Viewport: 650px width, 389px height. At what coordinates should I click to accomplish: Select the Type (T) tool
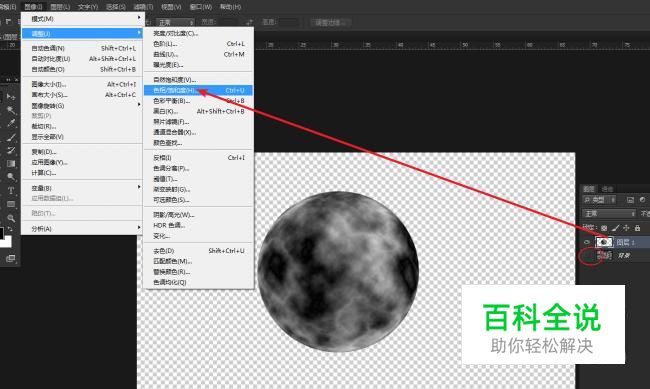(11, 190)
